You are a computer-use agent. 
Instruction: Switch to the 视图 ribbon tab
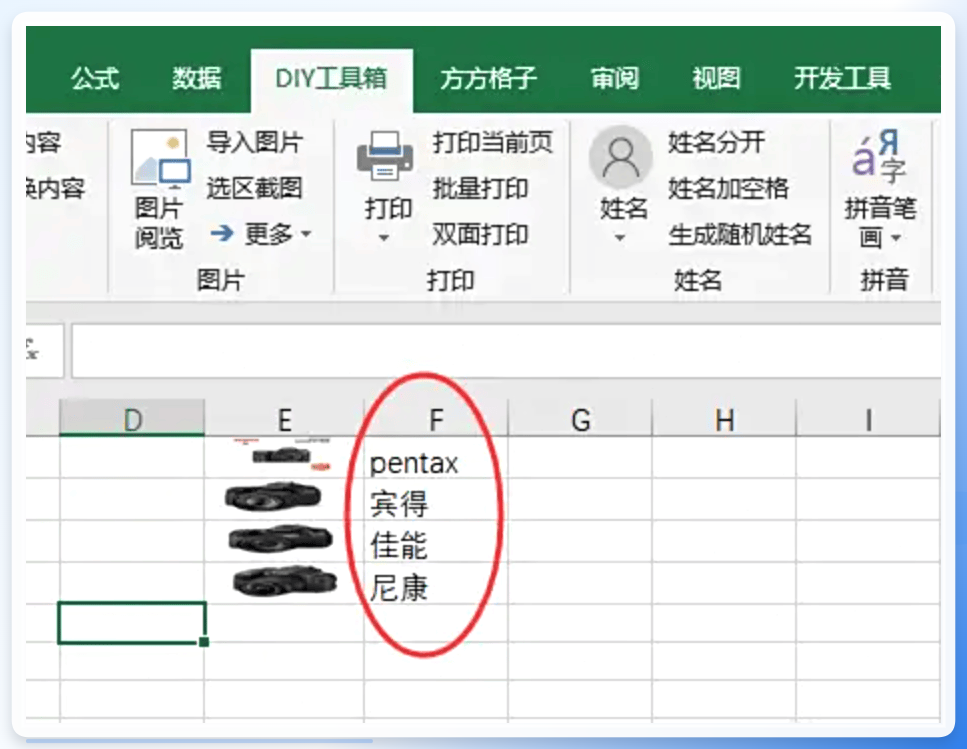716,78
